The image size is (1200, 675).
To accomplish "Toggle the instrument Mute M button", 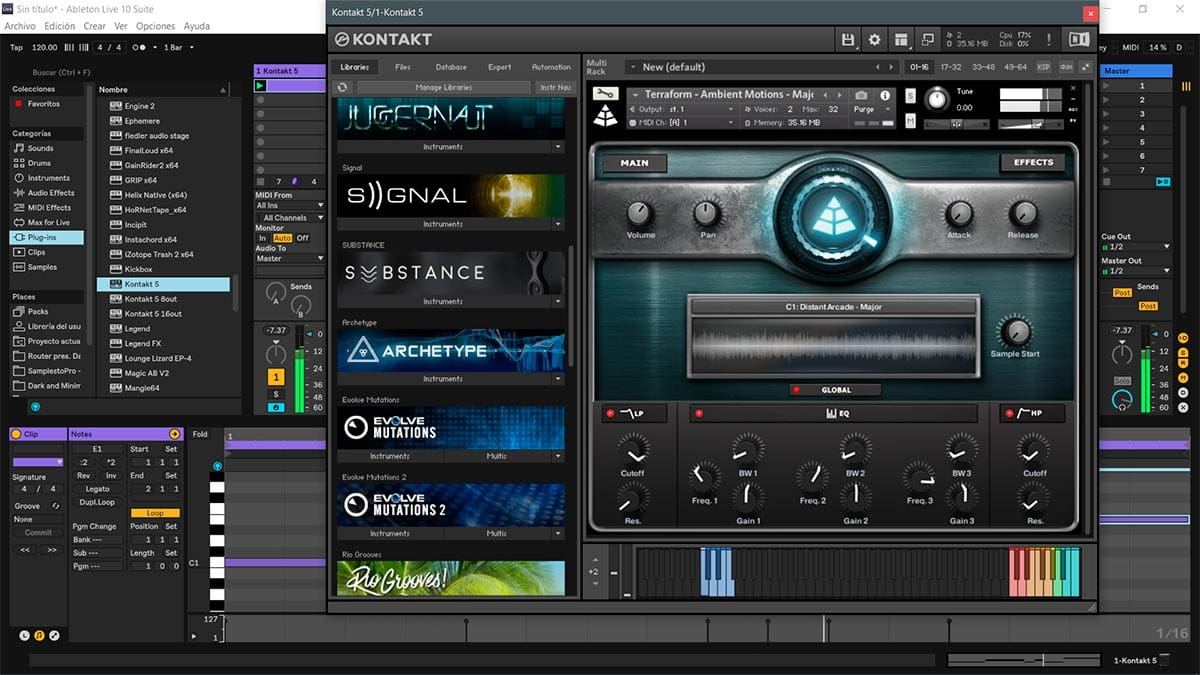I will (x=911, y=121).
